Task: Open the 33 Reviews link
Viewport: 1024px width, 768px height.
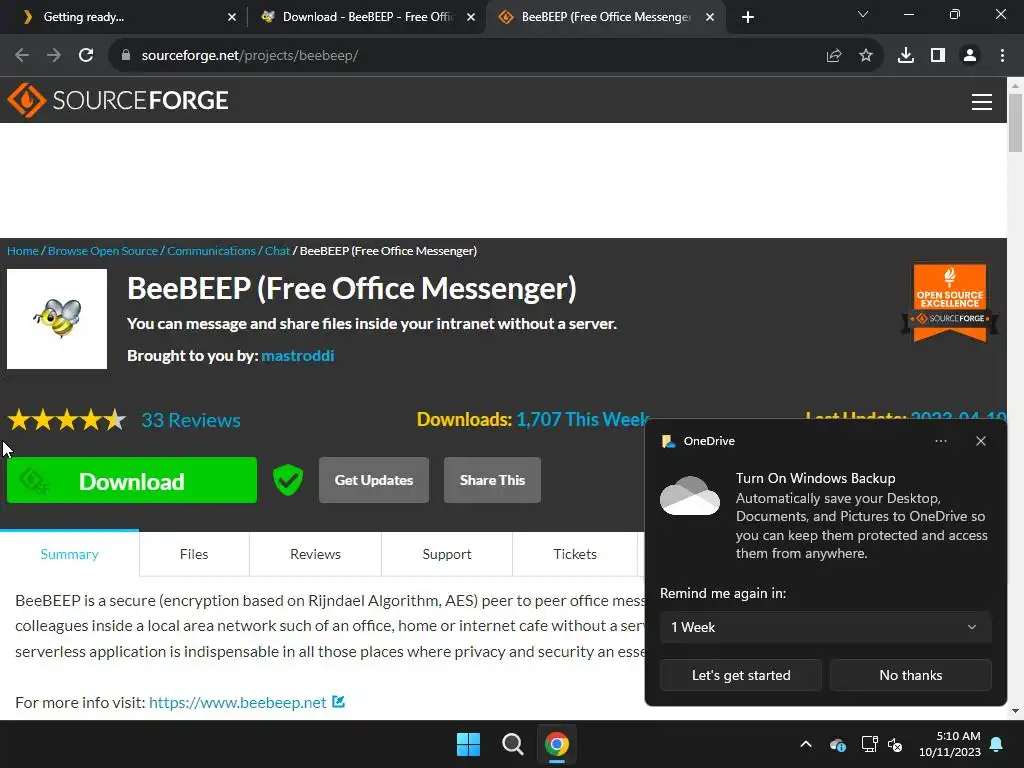Action: [x=191, y=420]
